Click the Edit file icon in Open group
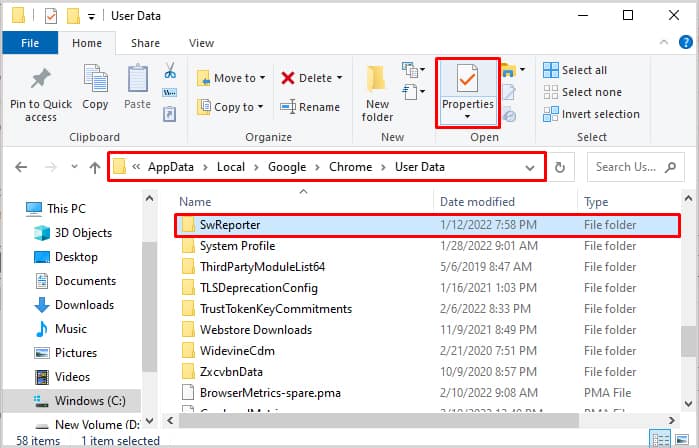 click(509, 92)
